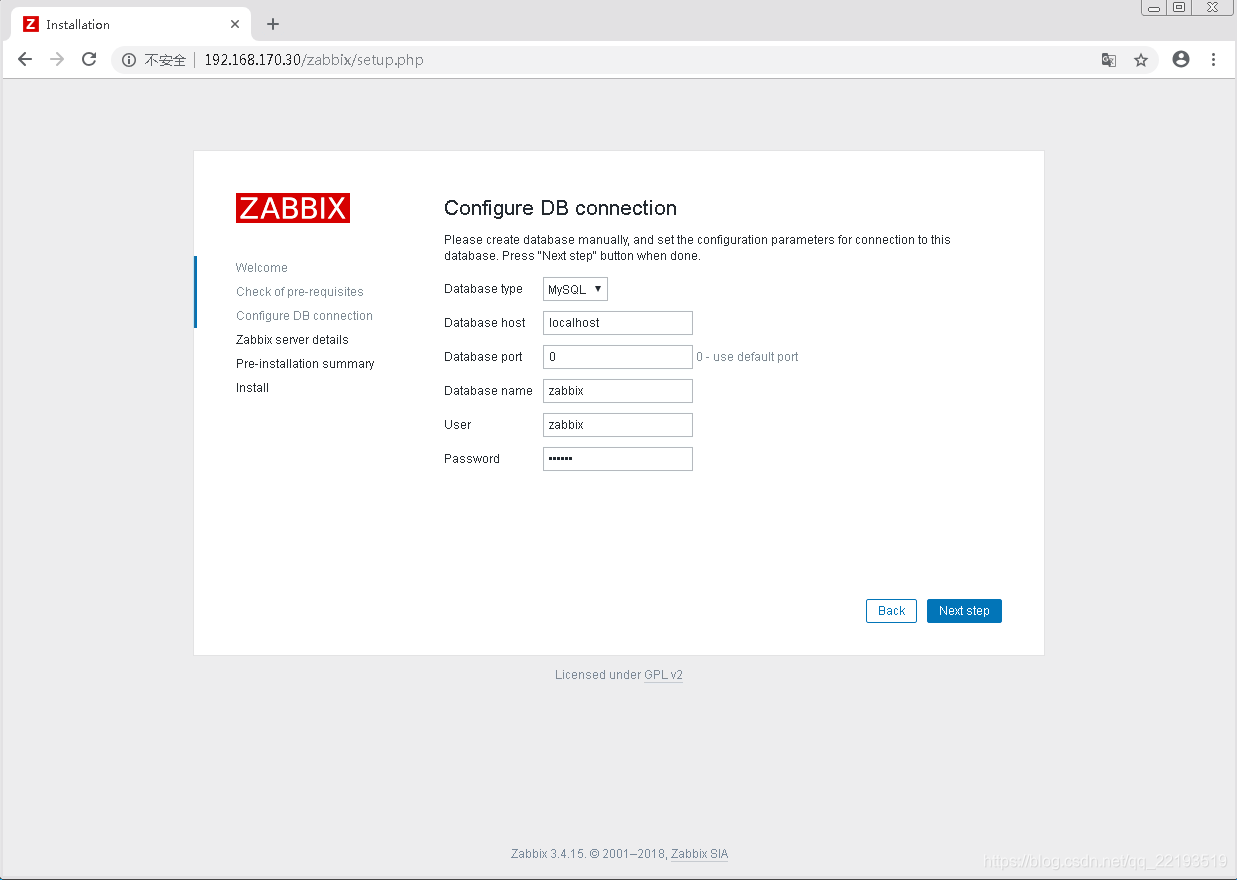Click the translate page icon
1237x880 pixels.
point(1109,60)
